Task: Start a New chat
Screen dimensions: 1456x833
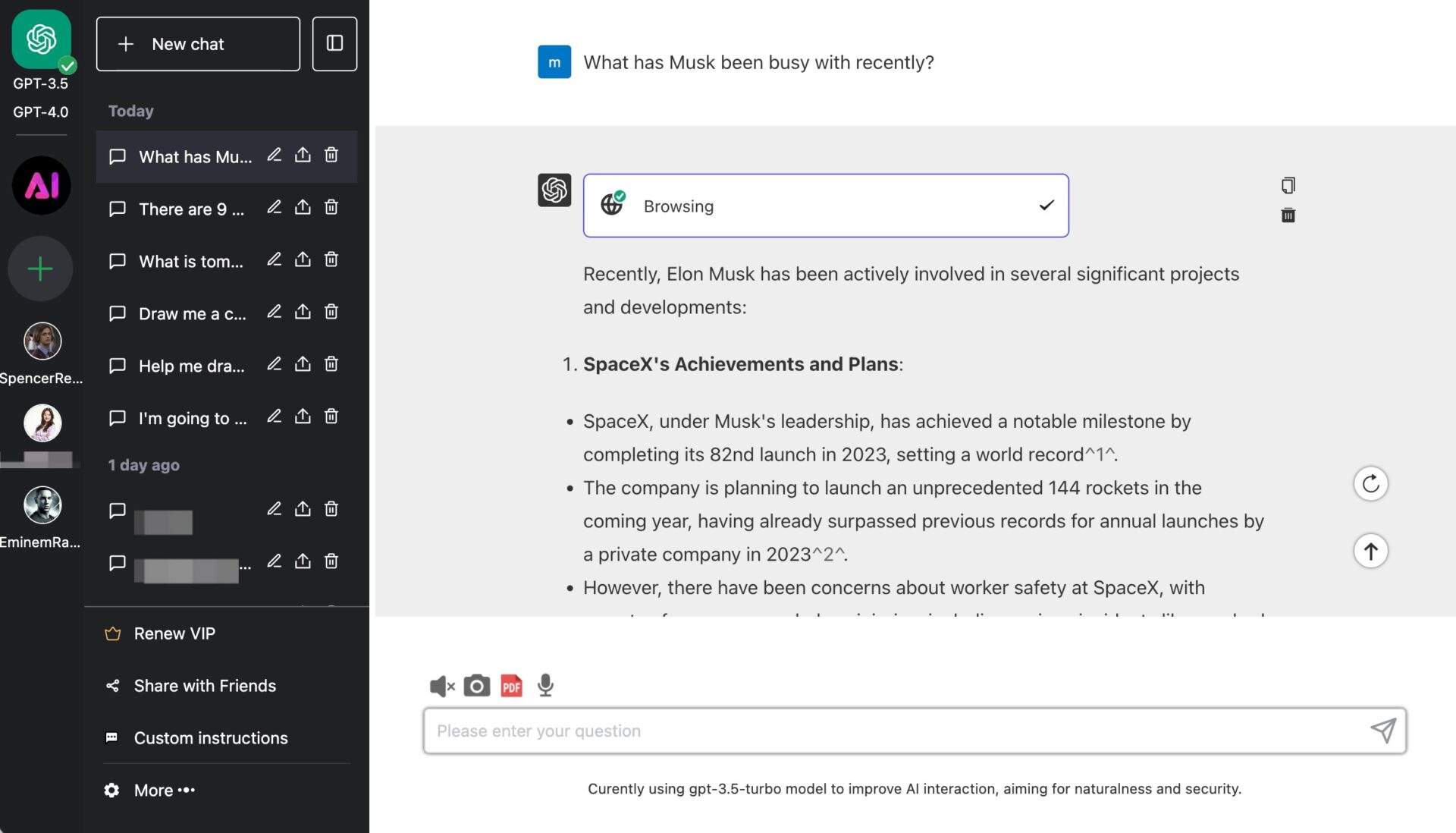Action: point(198,44)
